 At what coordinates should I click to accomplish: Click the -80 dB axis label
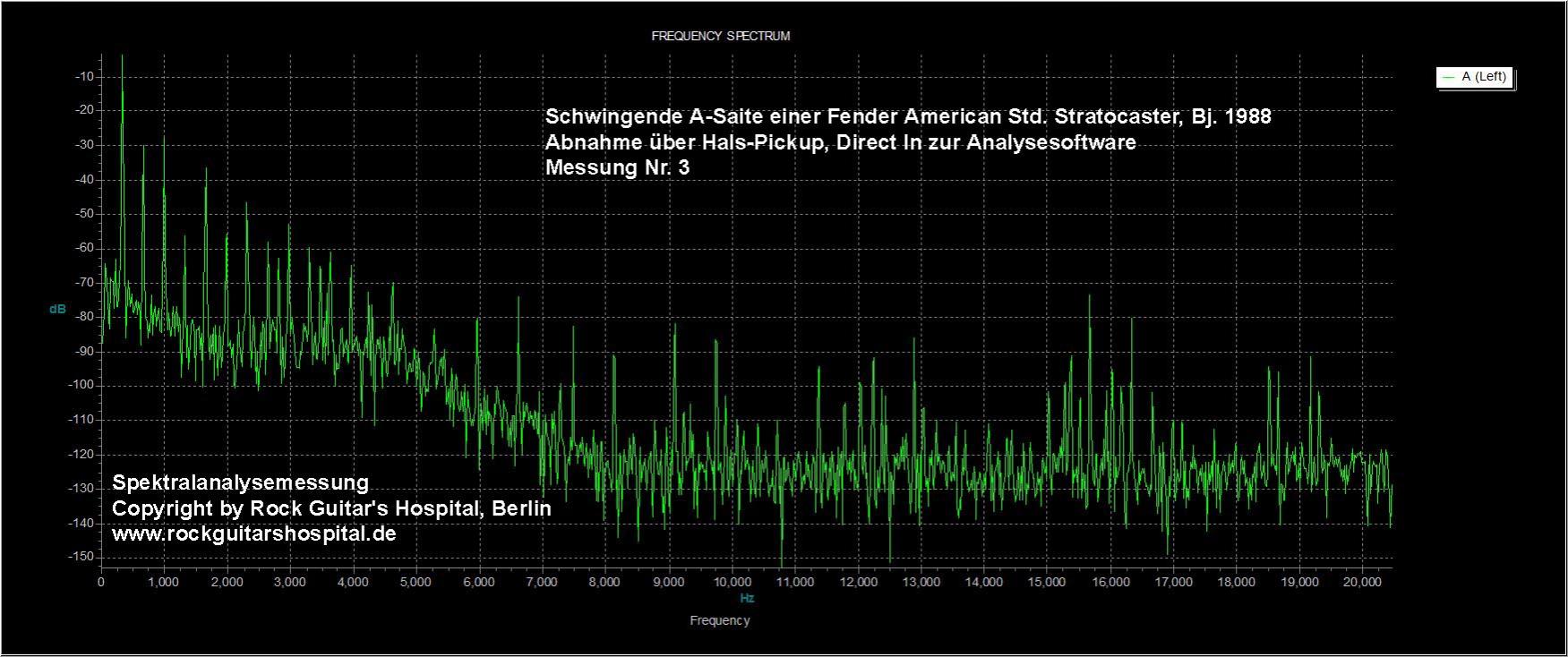click(84, 317)
